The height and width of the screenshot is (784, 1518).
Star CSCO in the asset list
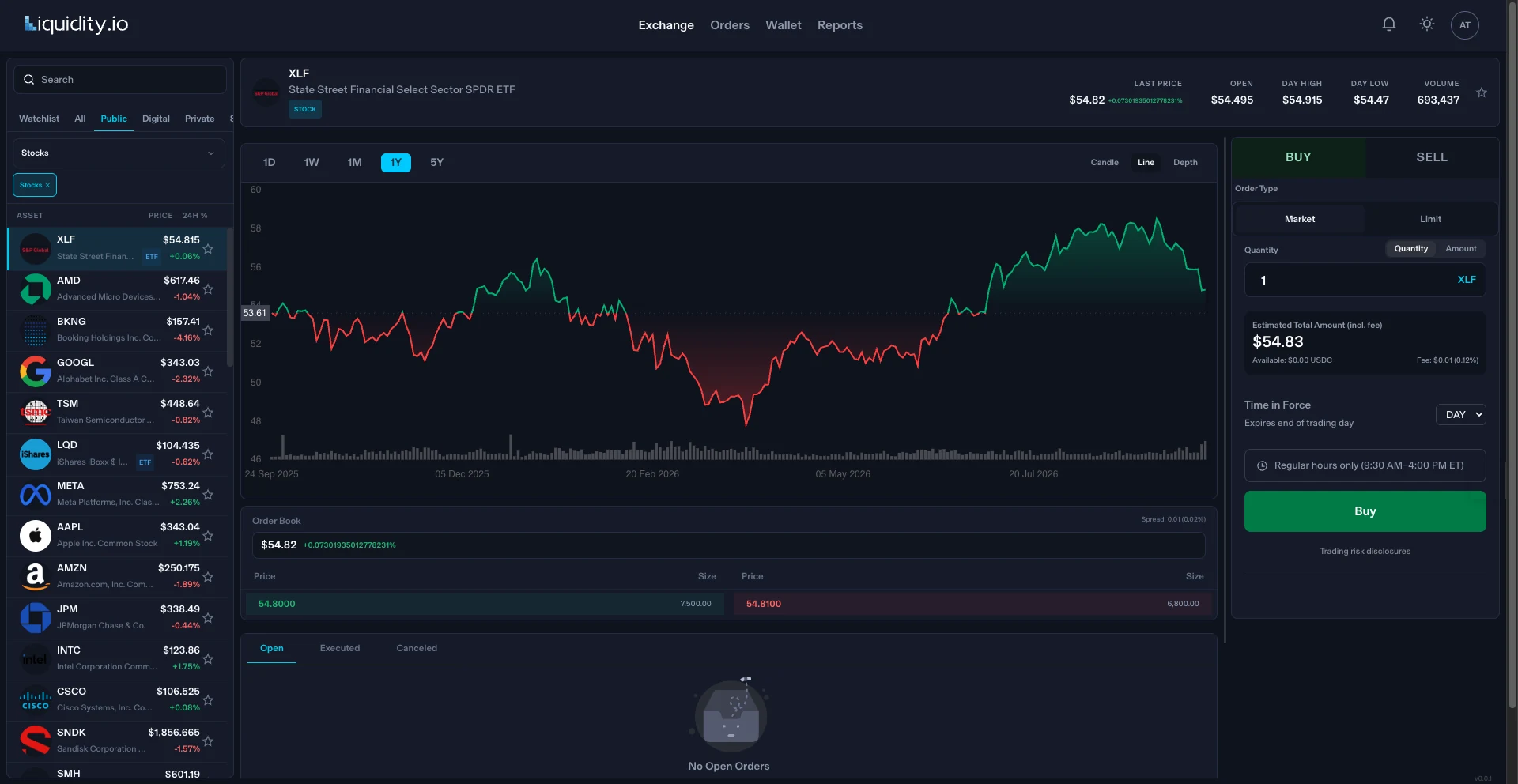(x=208, y=700)
